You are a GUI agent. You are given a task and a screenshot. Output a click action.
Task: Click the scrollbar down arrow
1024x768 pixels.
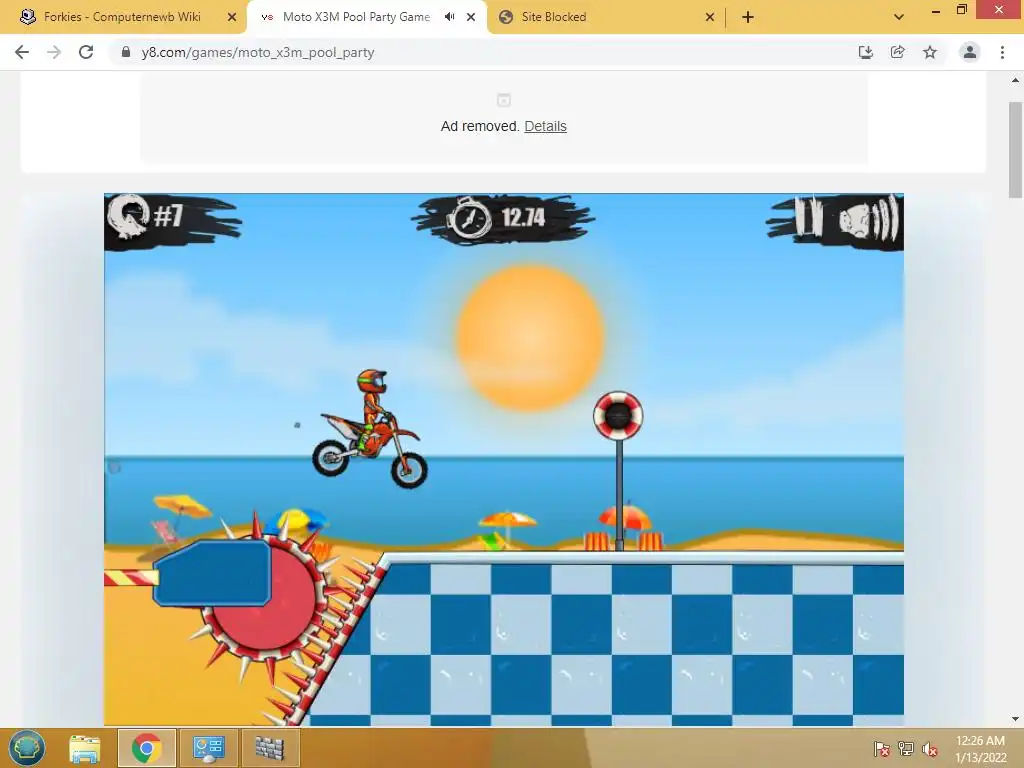(x=1015, y=719)
